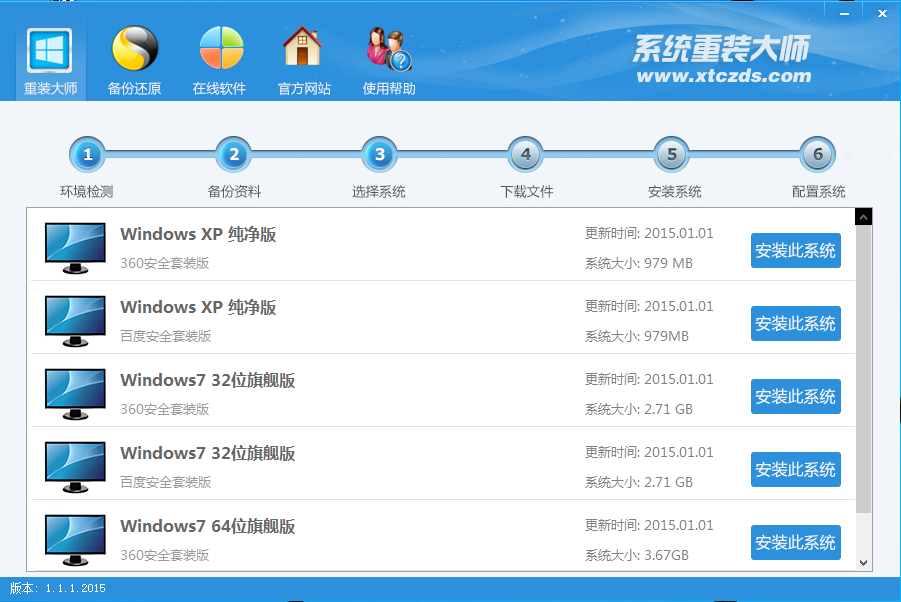
Task: Select the Windows7 64位旗舰版 title
Action: (x=207, y=526)
